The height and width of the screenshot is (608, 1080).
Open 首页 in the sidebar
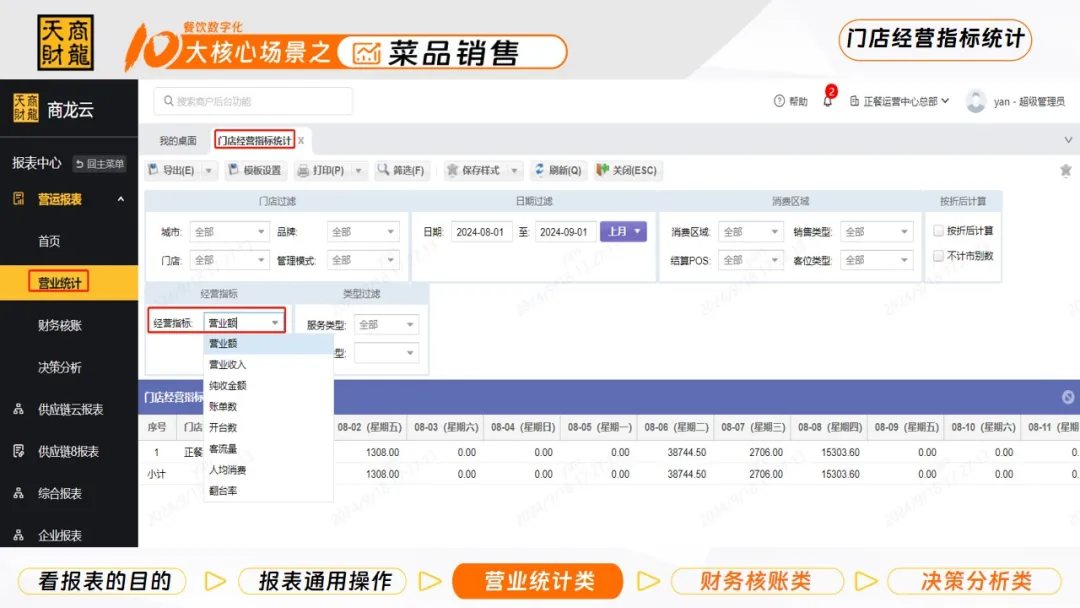pos(50,241)
